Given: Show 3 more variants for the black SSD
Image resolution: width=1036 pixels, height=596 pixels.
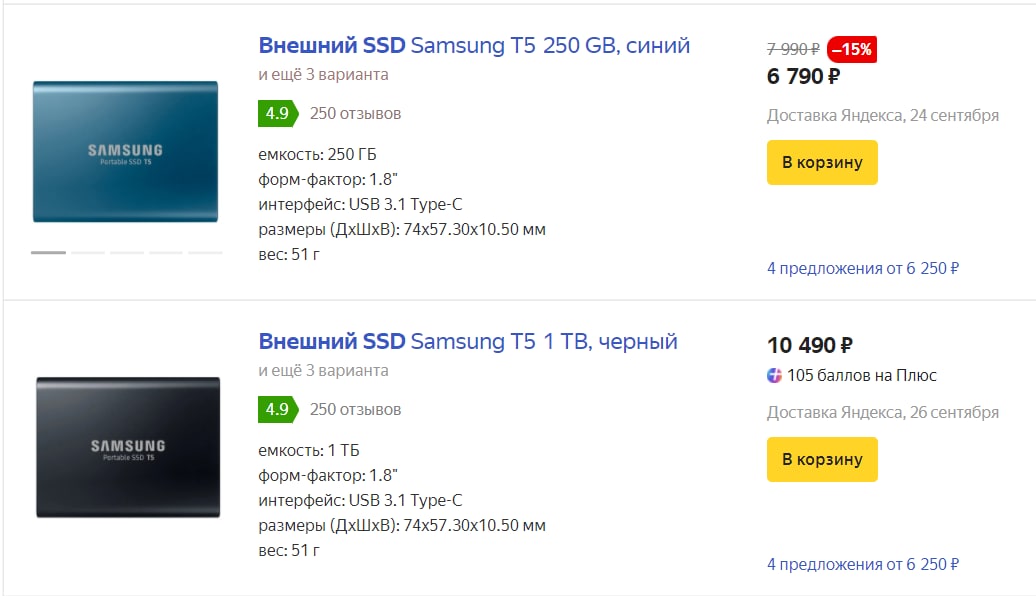Looking at the screenshot, I should coord(323,371).
